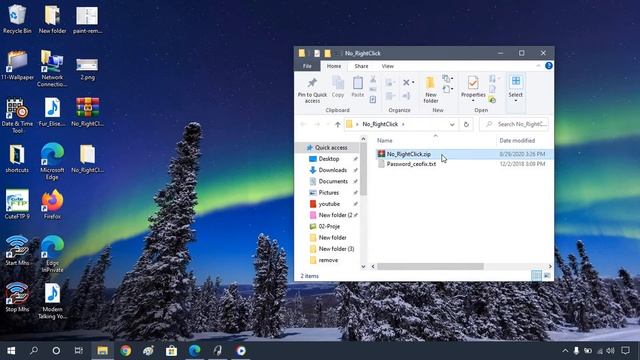Show hidden system tray icons
This screenshot has height=360, width=640.
pyautogui.click(x=565, y=351)
